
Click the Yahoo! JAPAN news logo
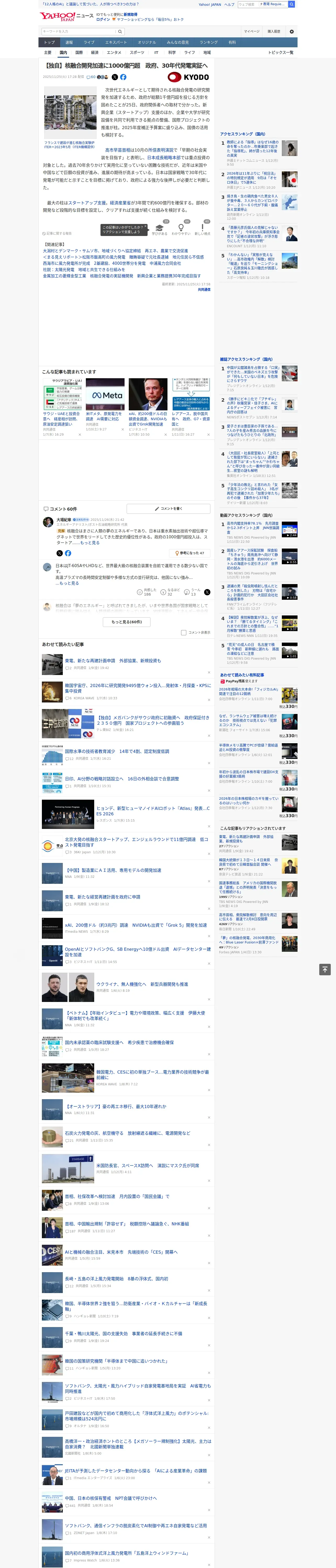pyautogui.click(x=66, y=17)
